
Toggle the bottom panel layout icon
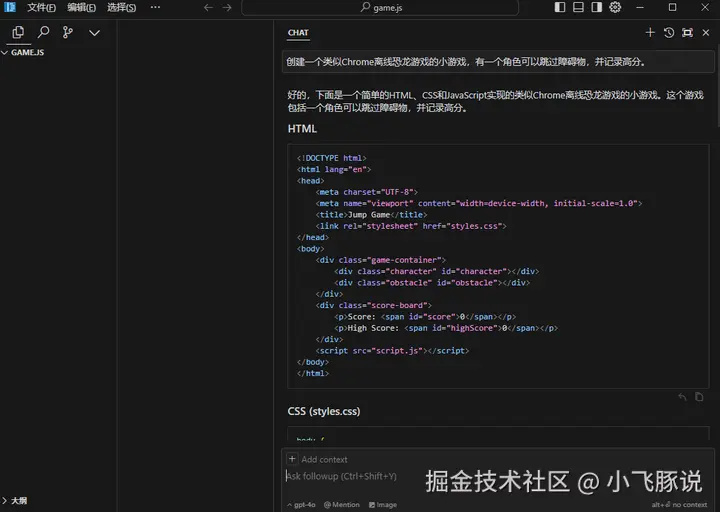pyautogui.click(x=578, y=7)
